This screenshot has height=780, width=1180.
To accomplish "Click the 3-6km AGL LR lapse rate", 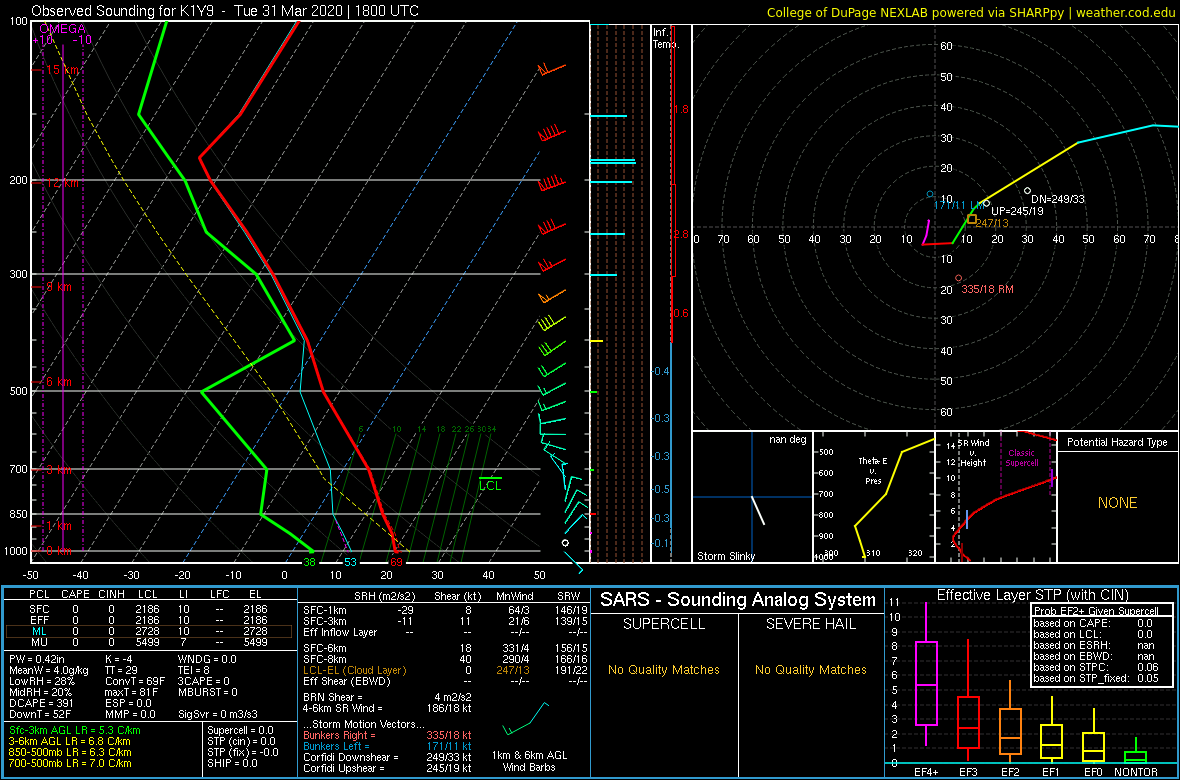I will 69,741.
